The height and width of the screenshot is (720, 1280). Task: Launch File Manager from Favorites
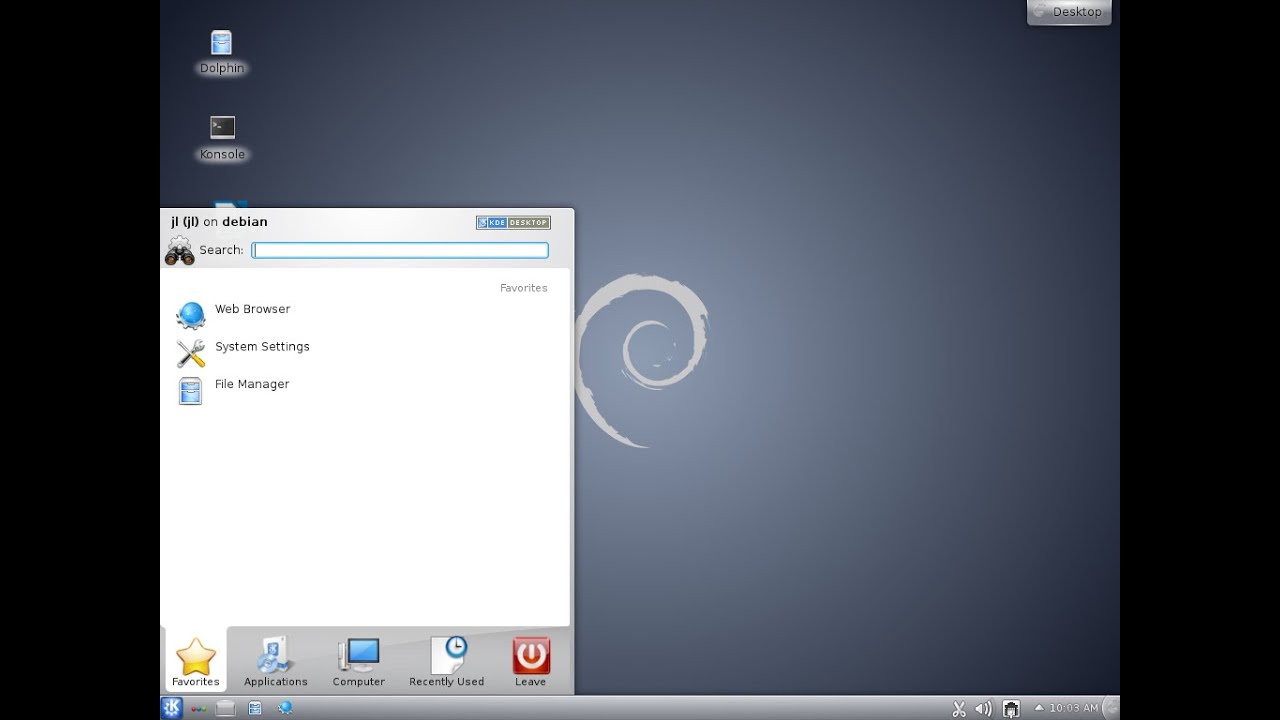365,388
